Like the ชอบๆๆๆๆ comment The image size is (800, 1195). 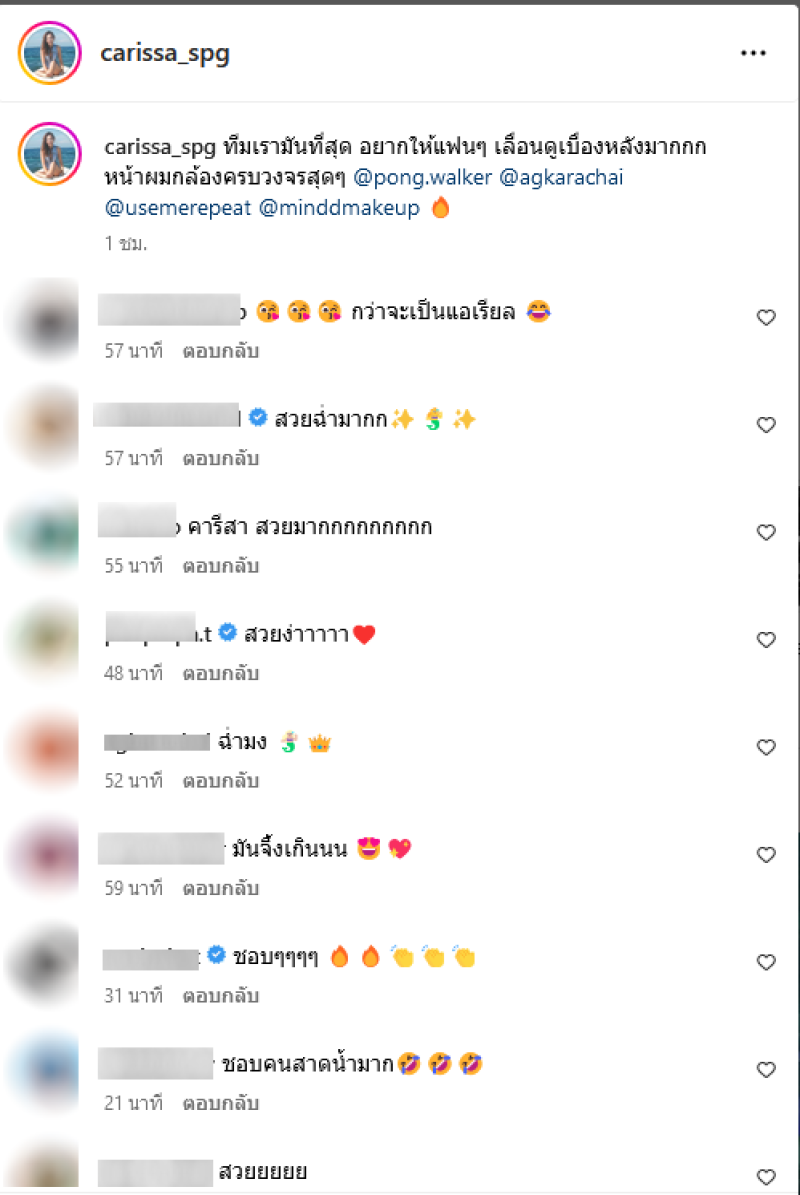(766, 963)
